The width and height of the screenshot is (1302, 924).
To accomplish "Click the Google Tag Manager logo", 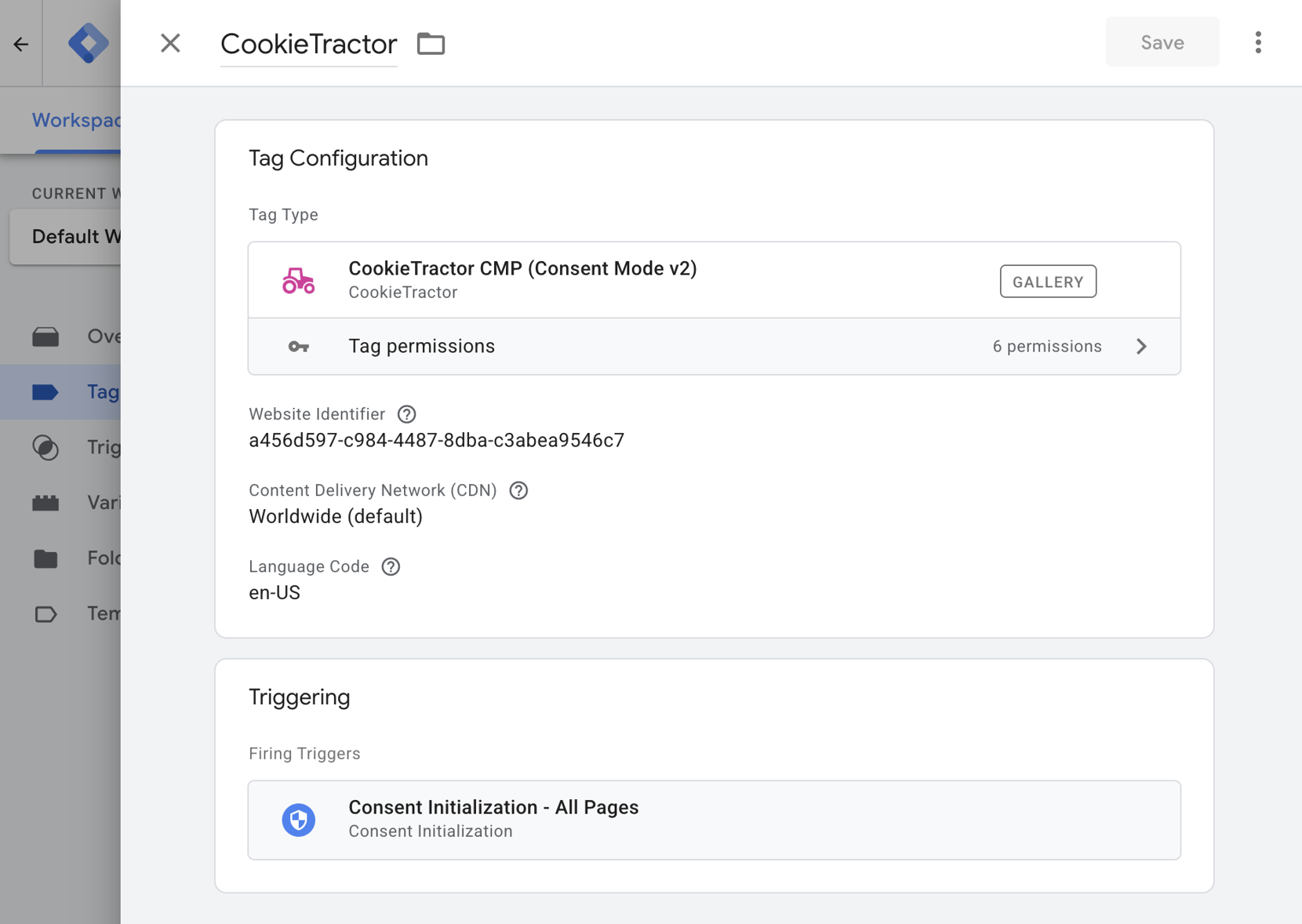I will tap(88, 43).
